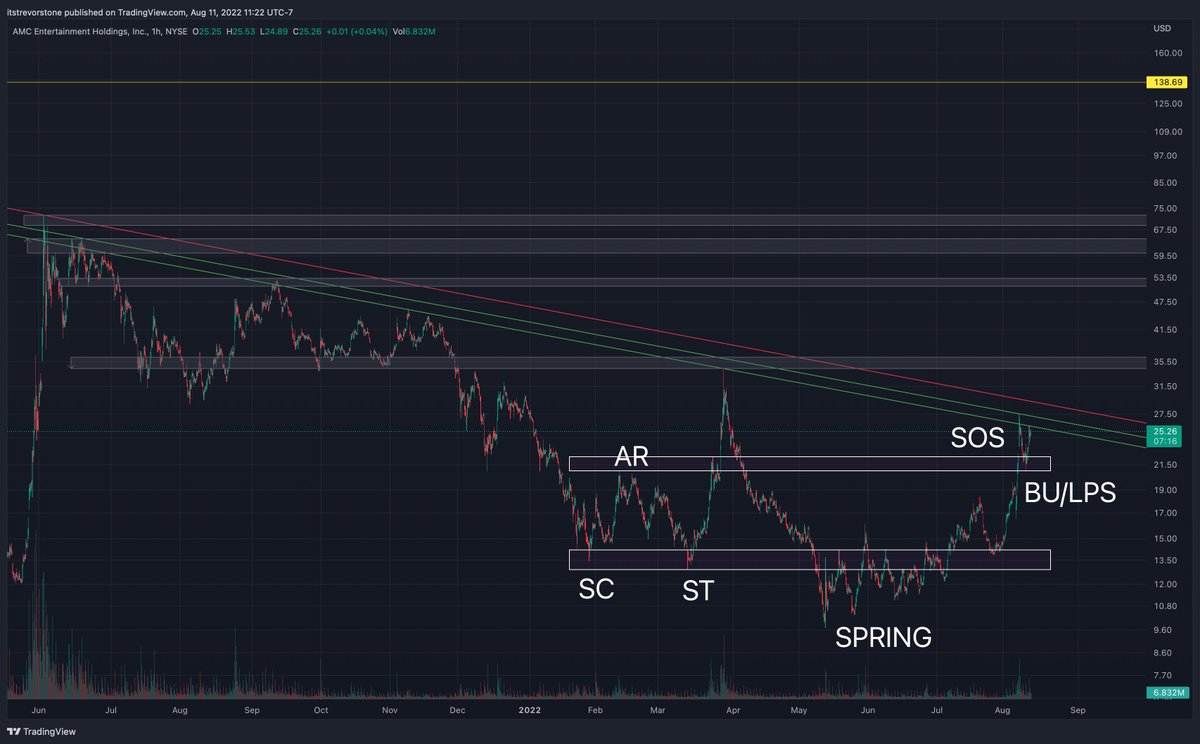Screen dimensions: 1200x744
Task: Click the Dec label on time axis
Action: click(x=458, y=709)
